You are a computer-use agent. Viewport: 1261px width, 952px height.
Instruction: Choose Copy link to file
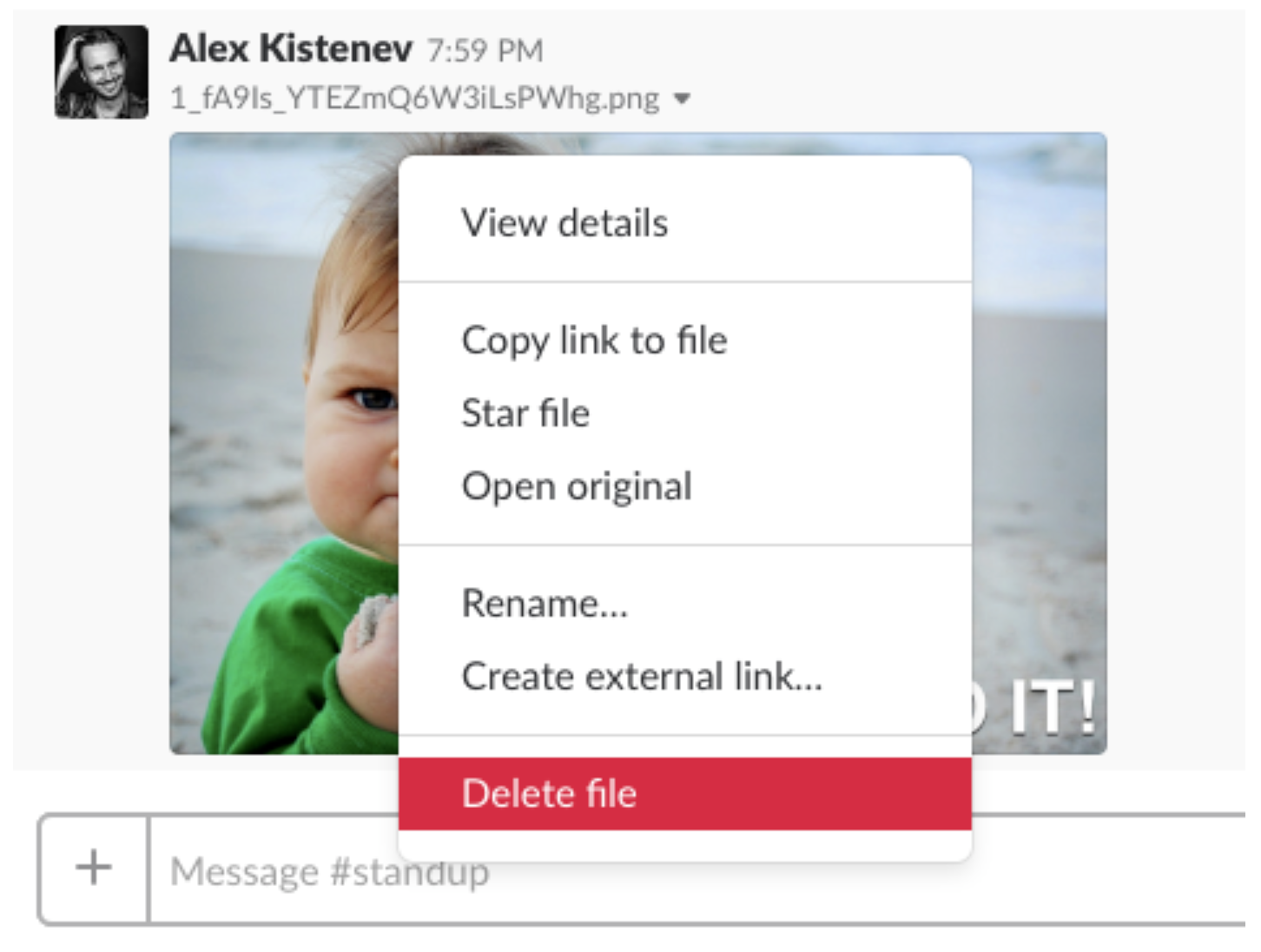[594, 340]
